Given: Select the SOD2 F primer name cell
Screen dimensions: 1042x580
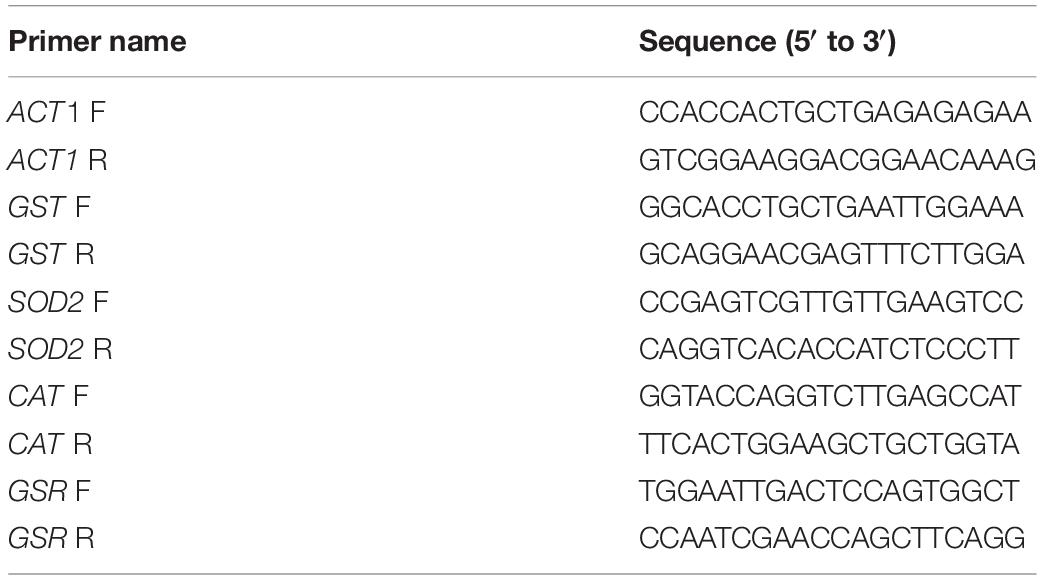Looking at the screenshot, I should tap(58, 302).
